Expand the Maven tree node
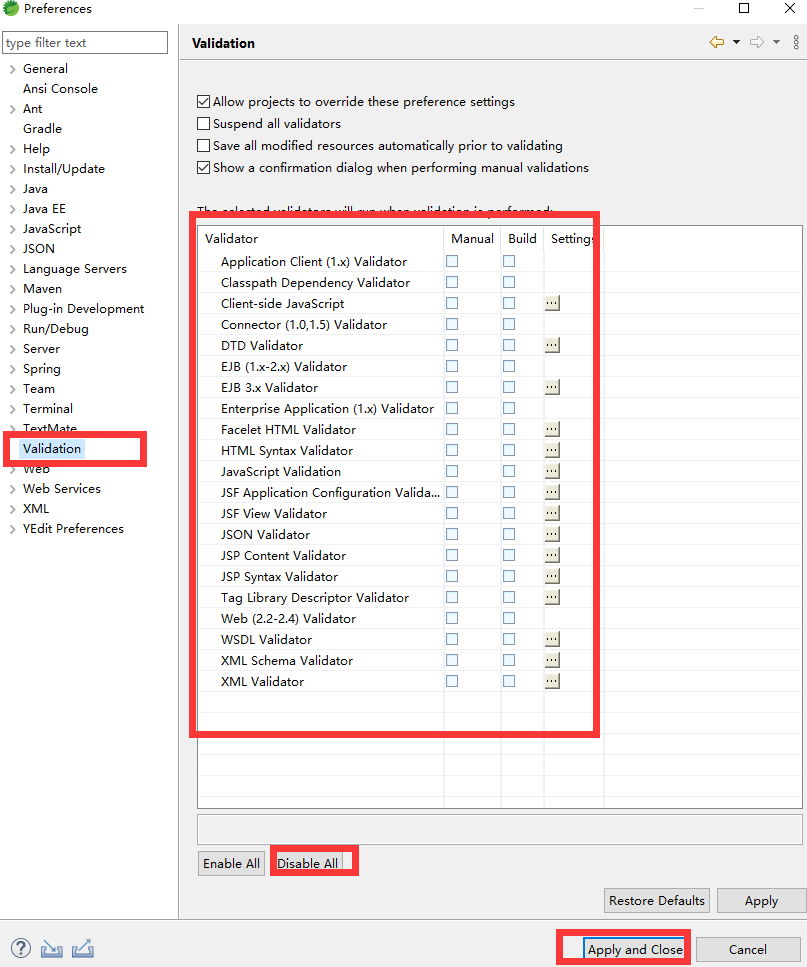The width and height of the screenshot is (807, 967). tap(12, 288)
